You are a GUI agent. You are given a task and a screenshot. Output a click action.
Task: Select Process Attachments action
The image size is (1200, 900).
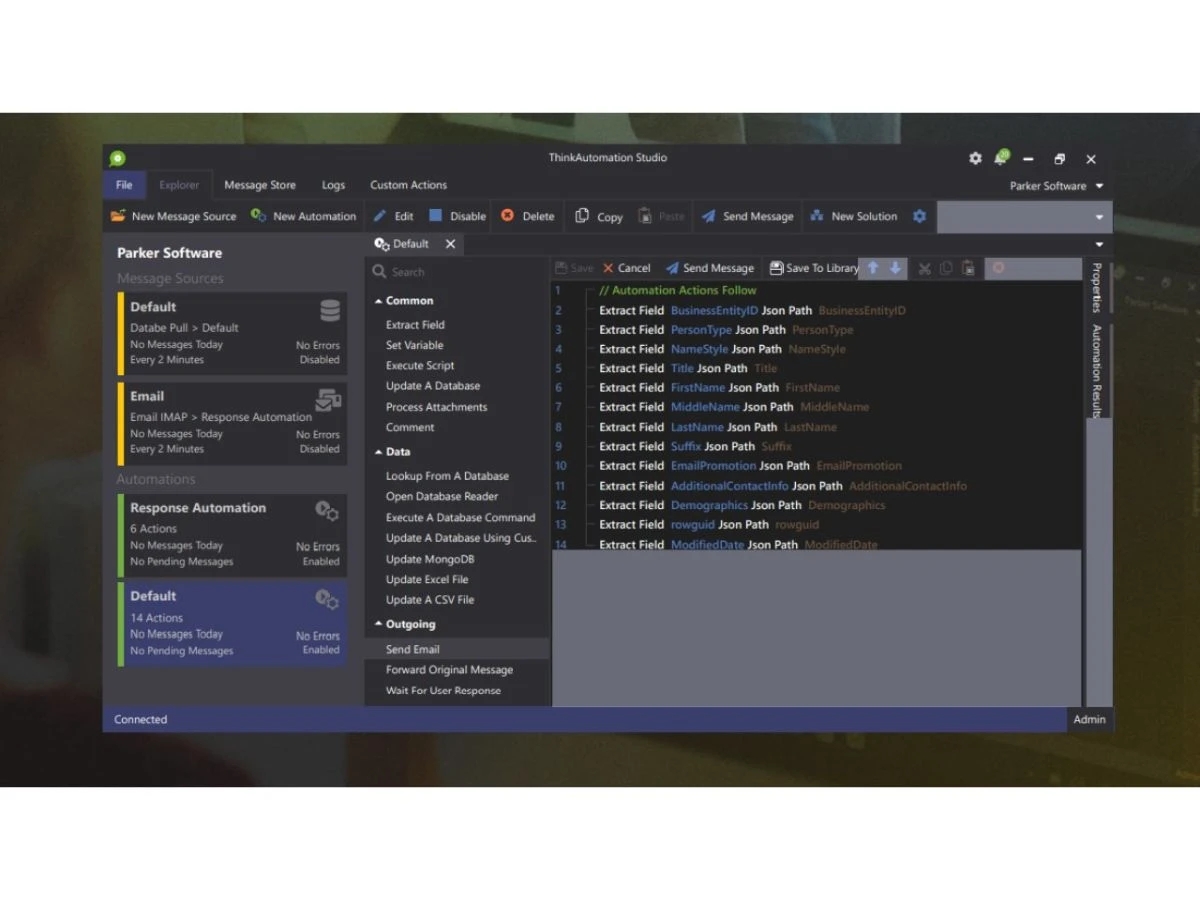tap(437, 407)
